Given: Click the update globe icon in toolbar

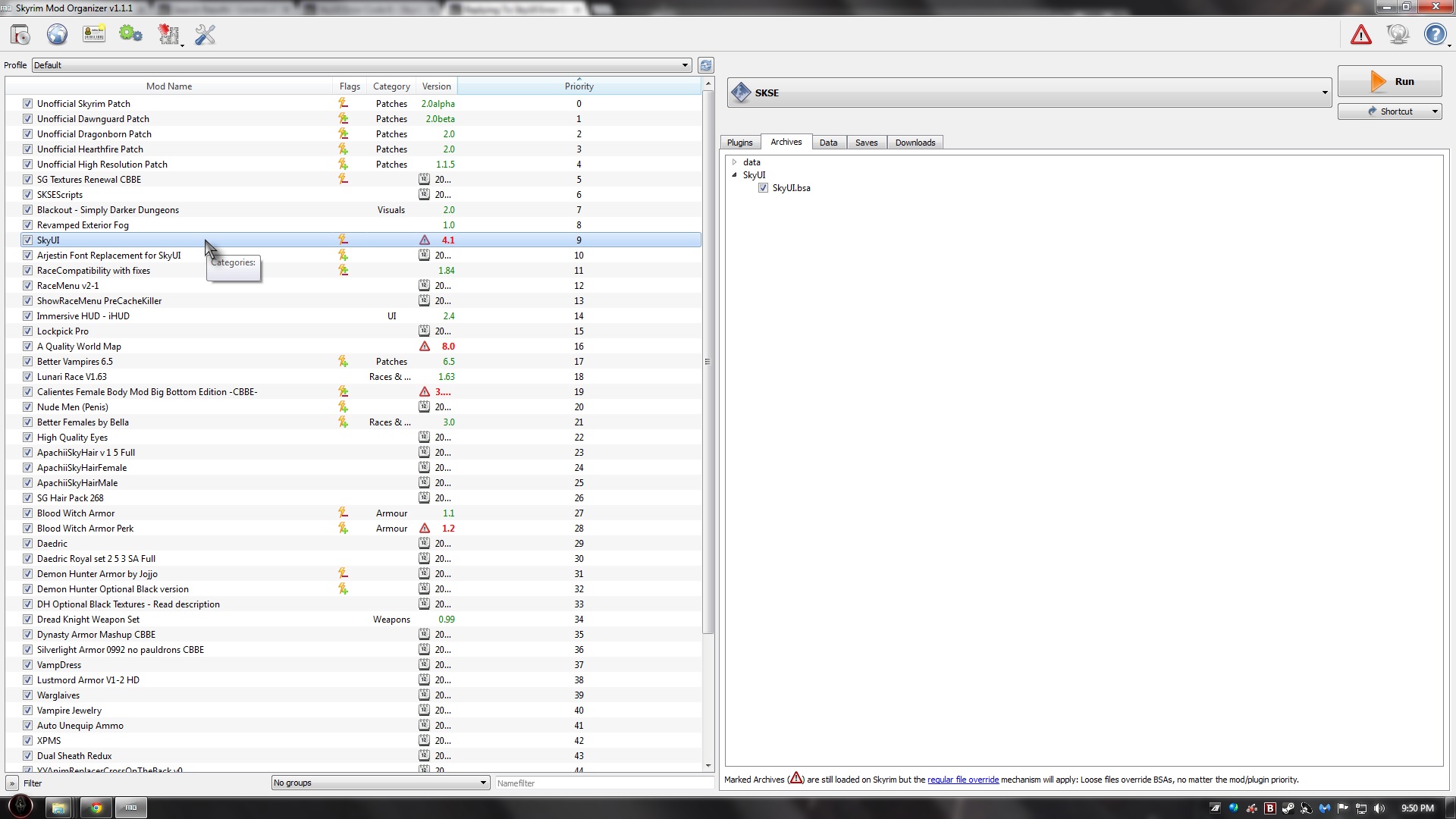Looking at the screenshot, I should tap(1398, 34).
